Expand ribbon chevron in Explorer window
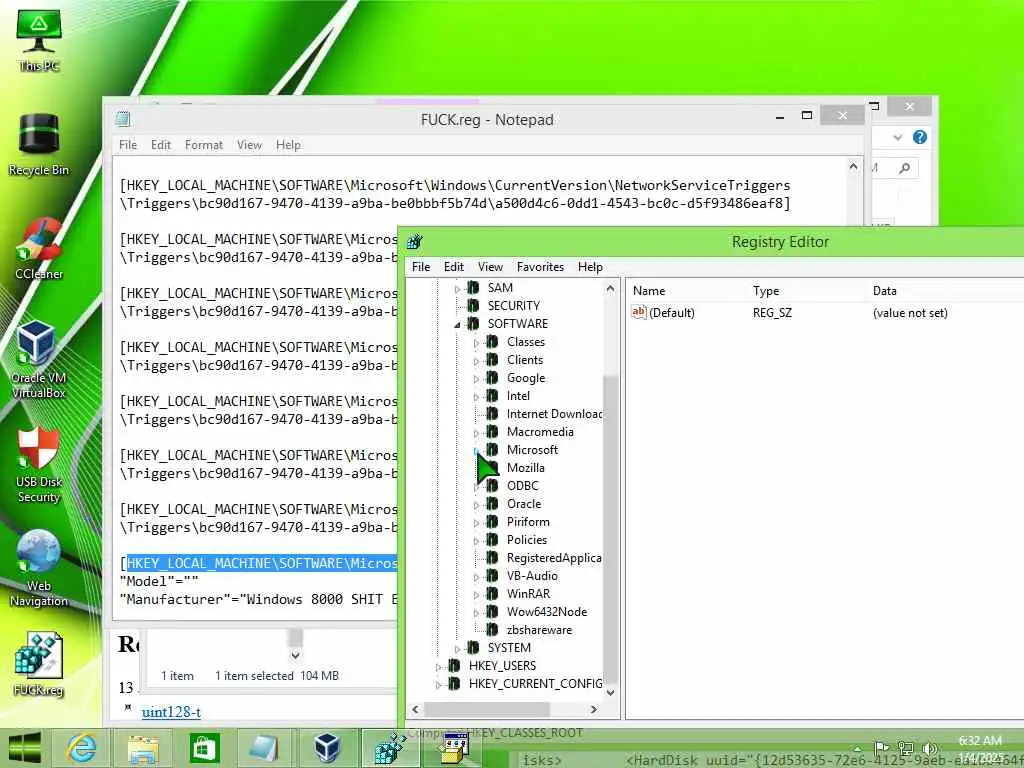Viewport: 1024px width, 768px height. point(898,137)
